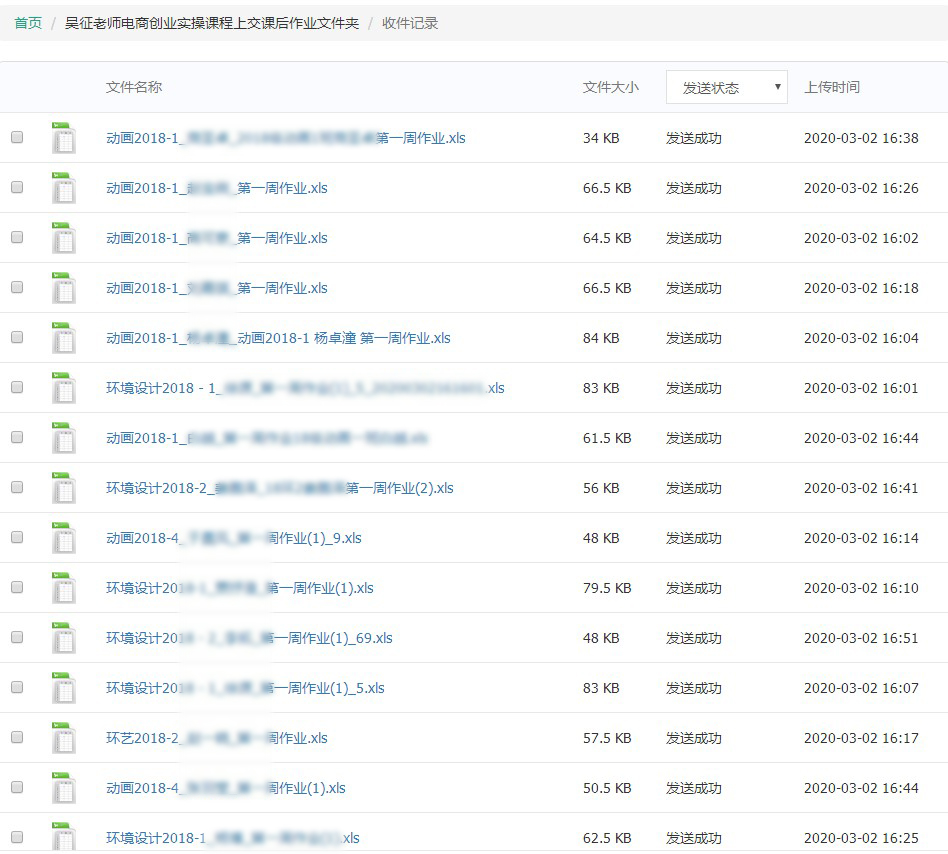The width and height of the screenshot is (948, 854).
Task: Select the checkbox of the 16:18 upload row
Action: coord(17,287)
